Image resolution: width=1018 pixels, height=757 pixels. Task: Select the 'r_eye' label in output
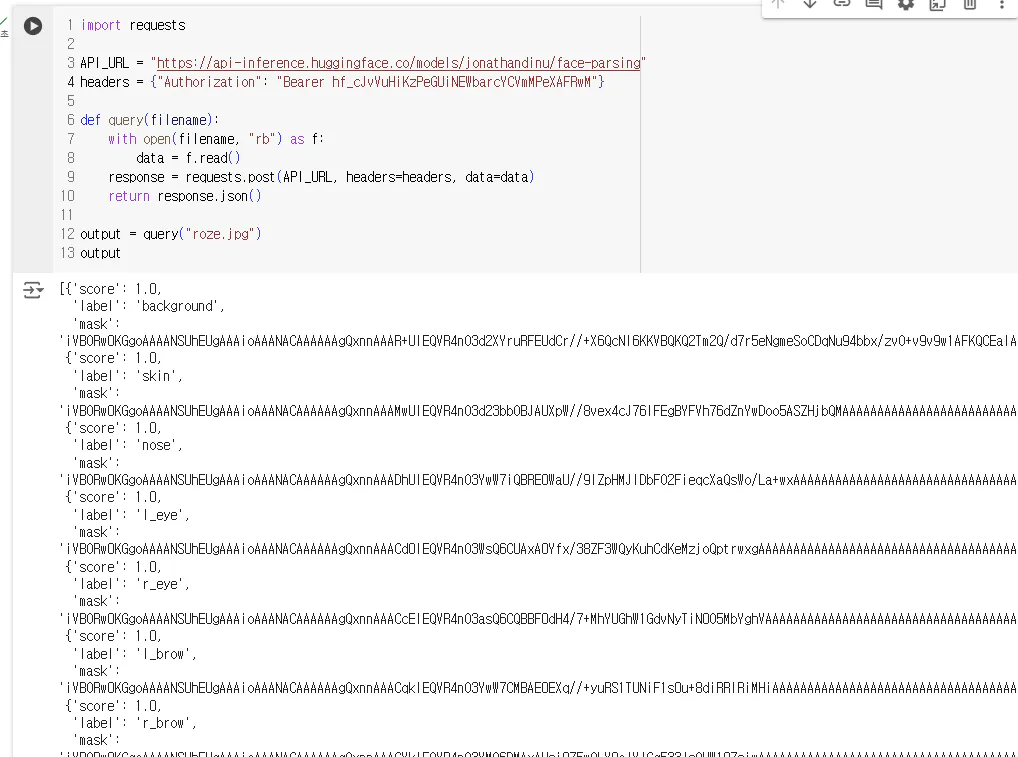[162, 584]
